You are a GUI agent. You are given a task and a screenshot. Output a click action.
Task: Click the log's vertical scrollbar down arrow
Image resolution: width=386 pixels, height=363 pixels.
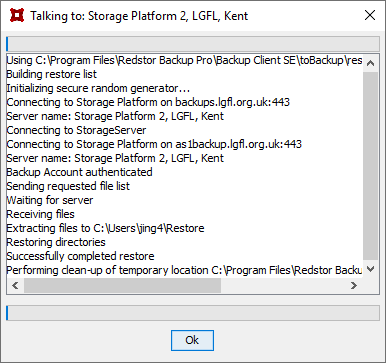click(370, 269)
